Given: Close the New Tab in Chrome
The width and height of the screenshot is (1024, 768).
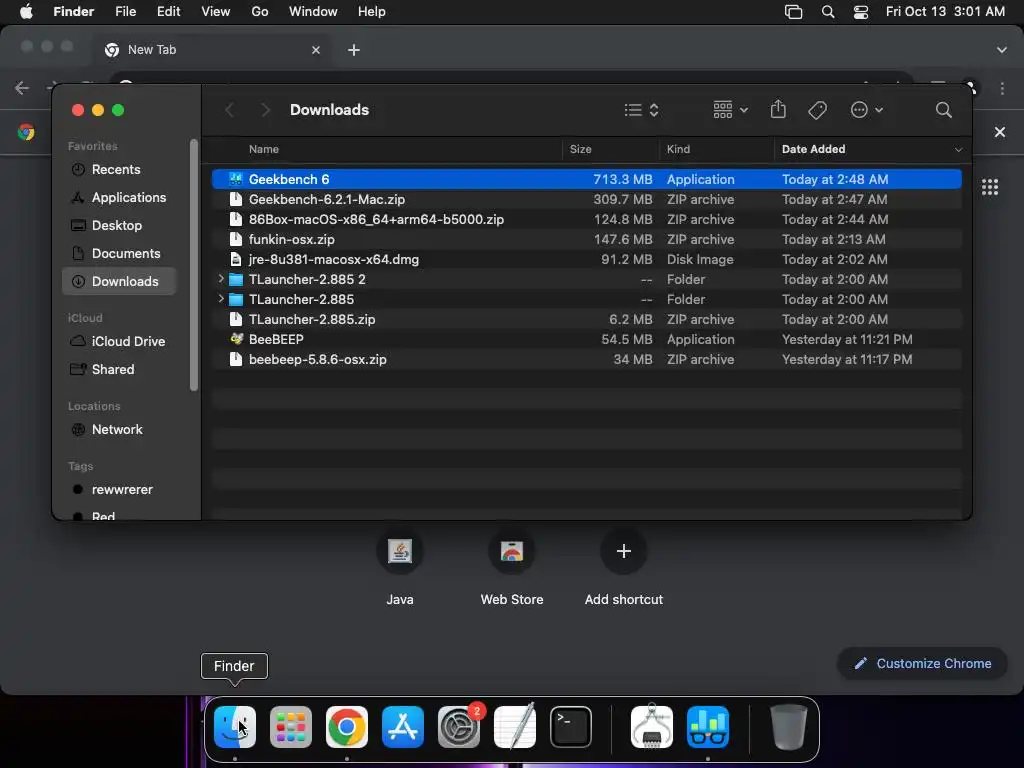Looking at the screenshot, I should tap(316, 50).
